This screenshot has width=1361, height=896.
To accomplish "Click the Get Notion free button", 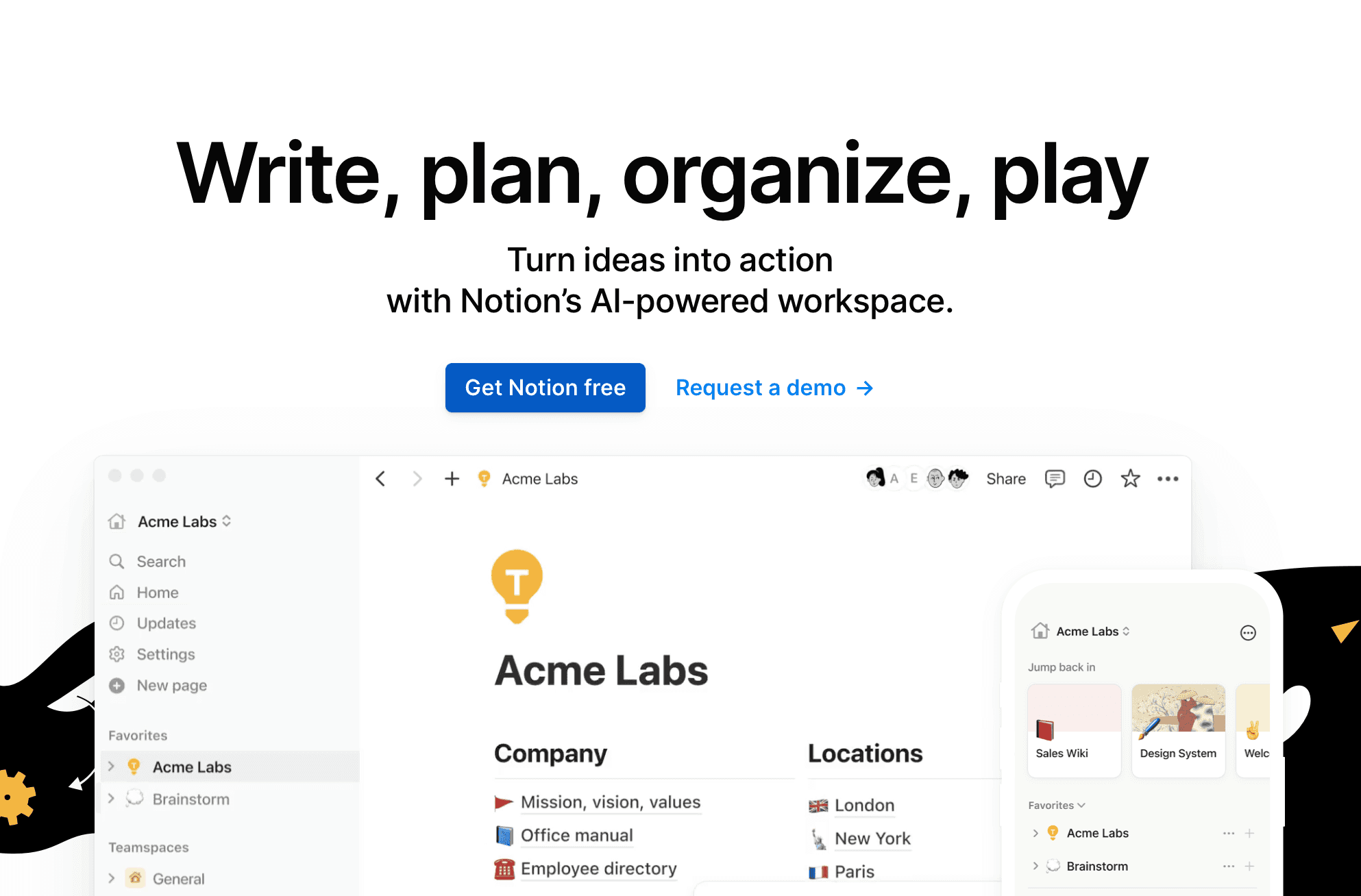I will 545,388.
